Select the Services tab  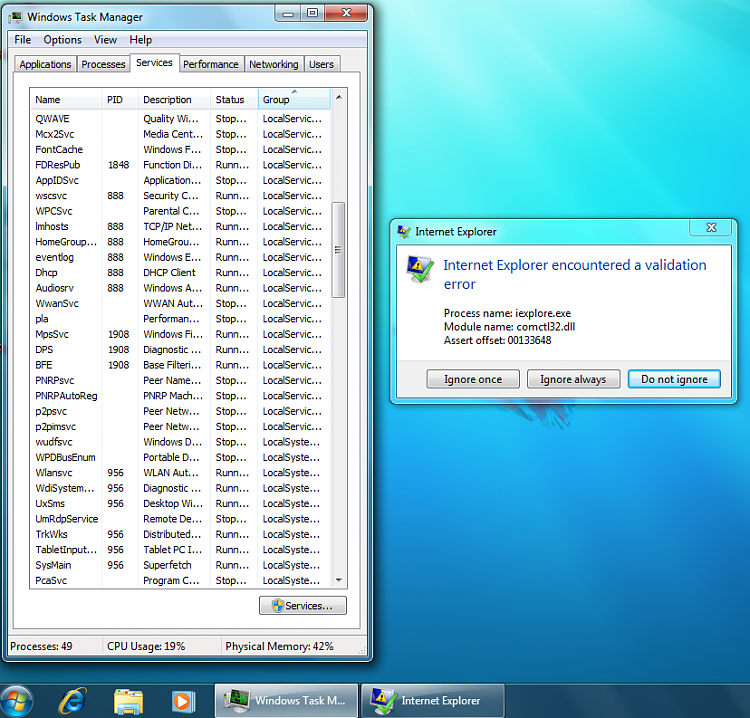pos(154,63)
